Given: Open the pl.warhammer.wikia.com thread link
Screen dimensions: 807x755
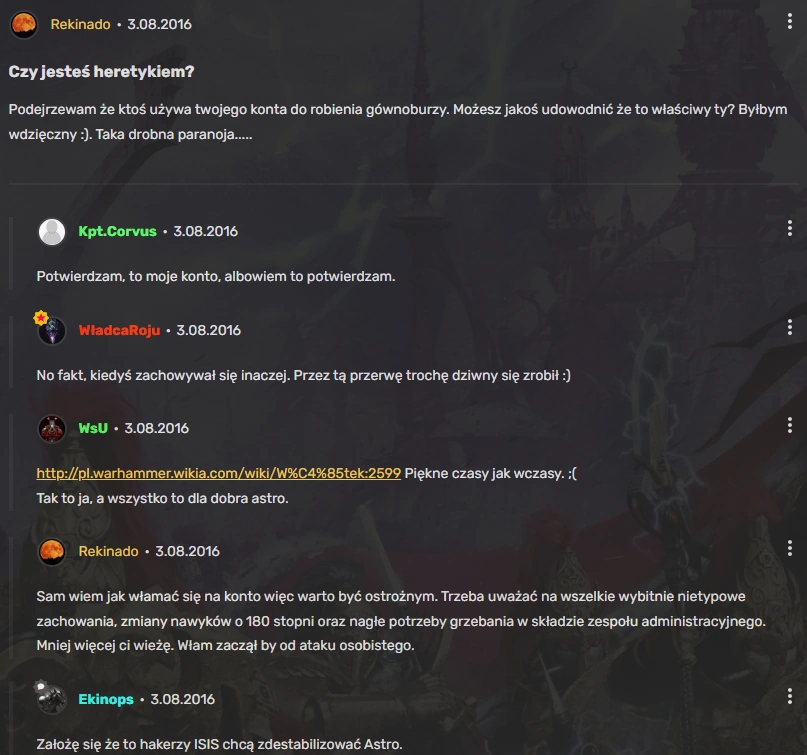Looking at the screenshot, I should pos(219,473).
